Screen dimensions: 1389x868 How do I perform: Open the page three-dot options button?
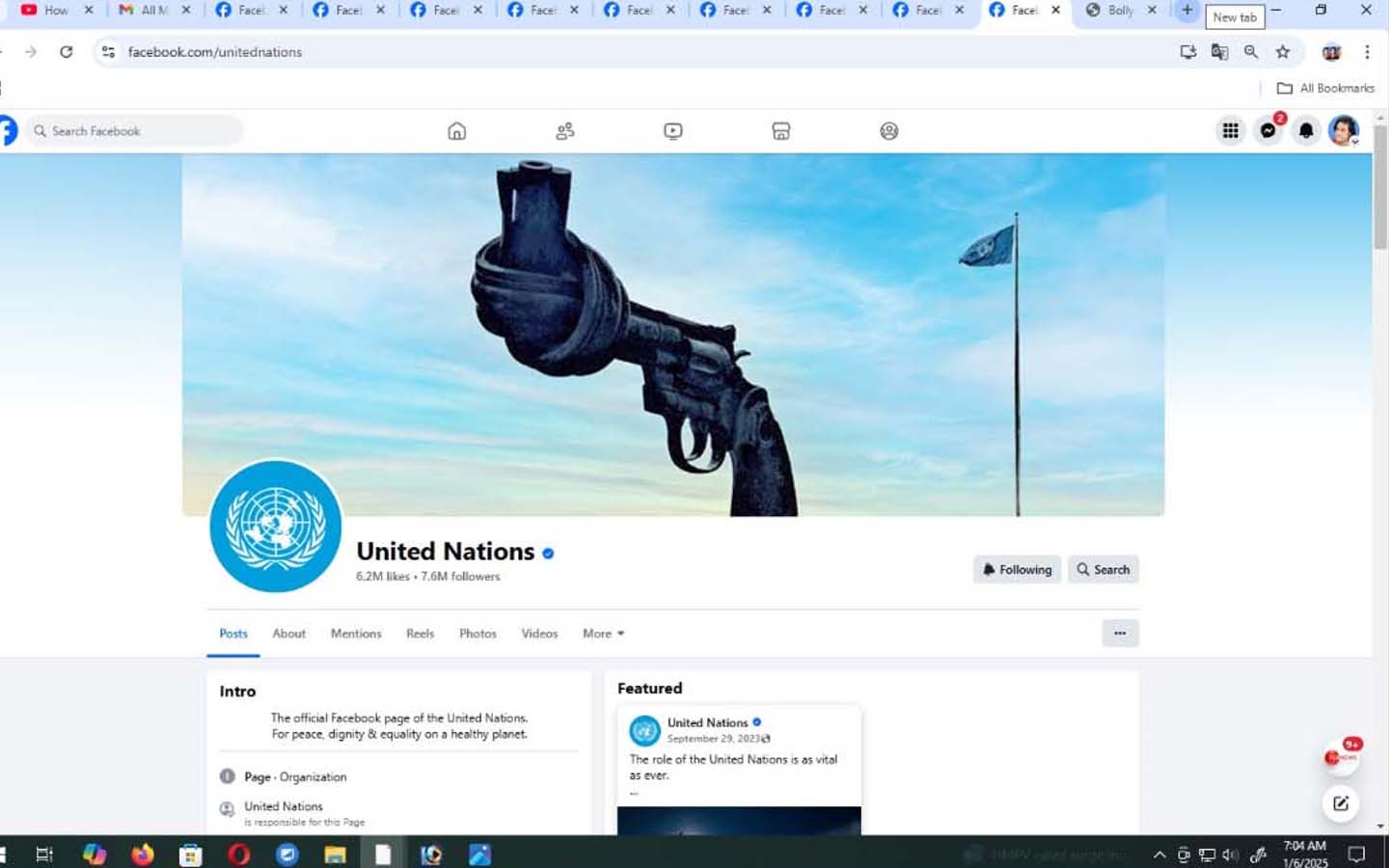pos(1120,634)
